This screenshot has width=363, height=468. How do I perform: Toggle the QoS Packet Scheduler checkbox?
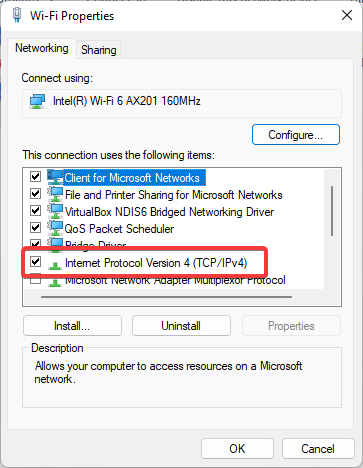[x=35, y=228]
